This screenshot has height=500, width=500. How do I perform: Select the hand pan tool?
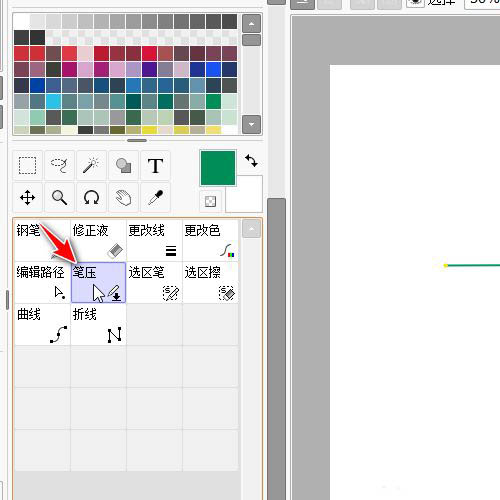pos(123,197)
